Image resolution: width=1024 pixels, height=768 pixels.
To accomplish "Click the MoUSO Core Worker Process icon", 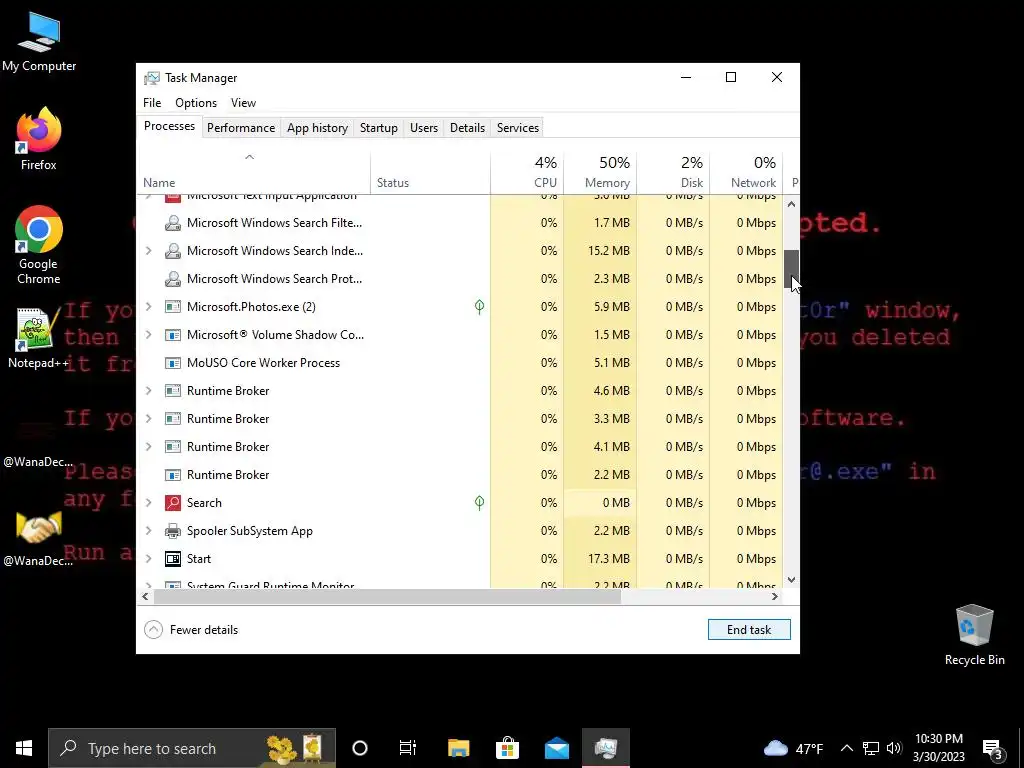I will point(172,363).
